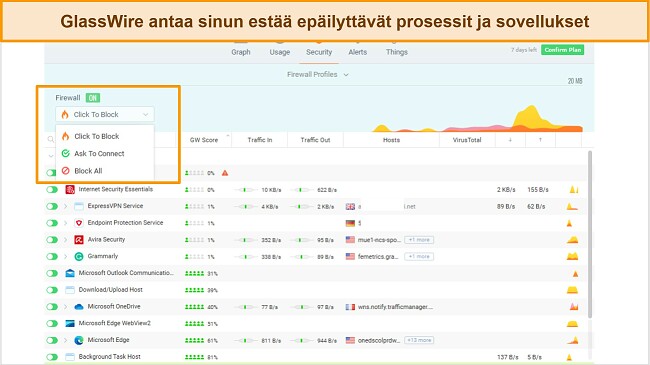This screenshot has width=650, height=365.
Task: Sort by GW Score column
Action: point(204,140)
